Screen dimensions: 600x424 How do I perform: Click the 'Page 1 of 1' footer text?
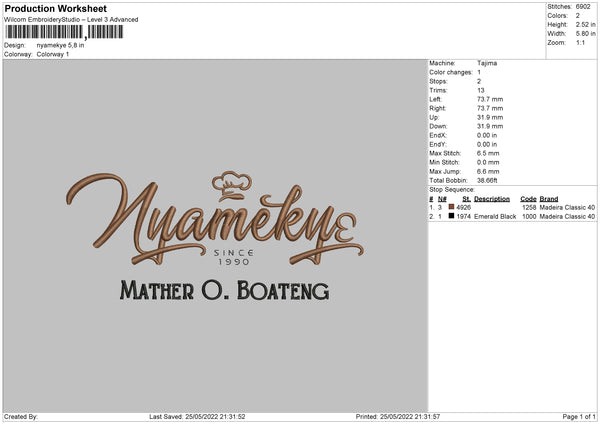pyautogui.click(x=579, y=417)
